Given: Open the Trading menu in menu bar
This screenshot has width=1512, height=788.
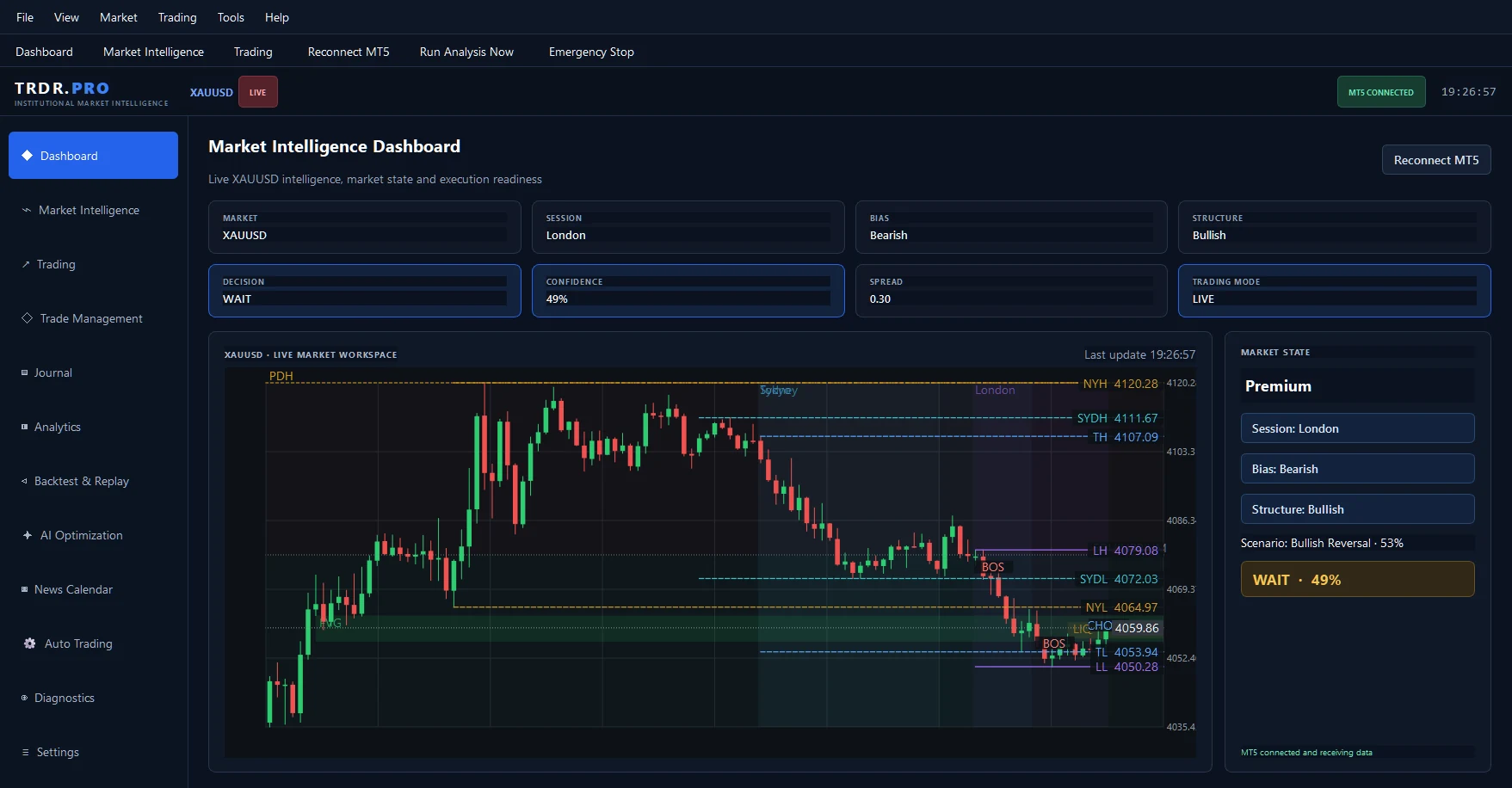Looking at the screenshot, I should click(x=177, y=17).
